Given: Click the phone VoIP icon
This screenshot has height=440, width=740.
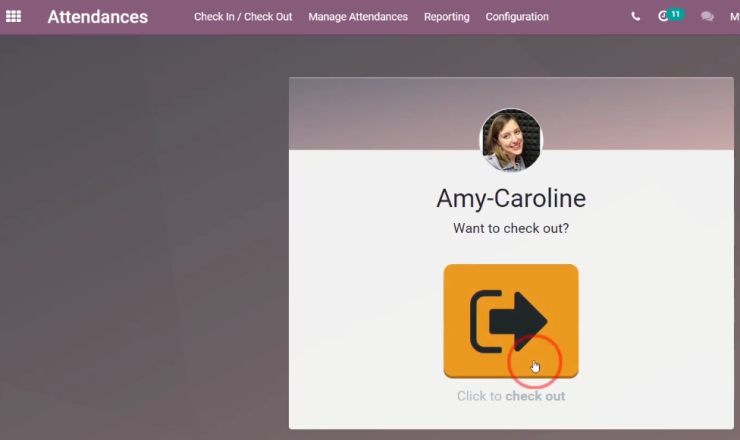Looking at the screenshot, I should point(636,17).
